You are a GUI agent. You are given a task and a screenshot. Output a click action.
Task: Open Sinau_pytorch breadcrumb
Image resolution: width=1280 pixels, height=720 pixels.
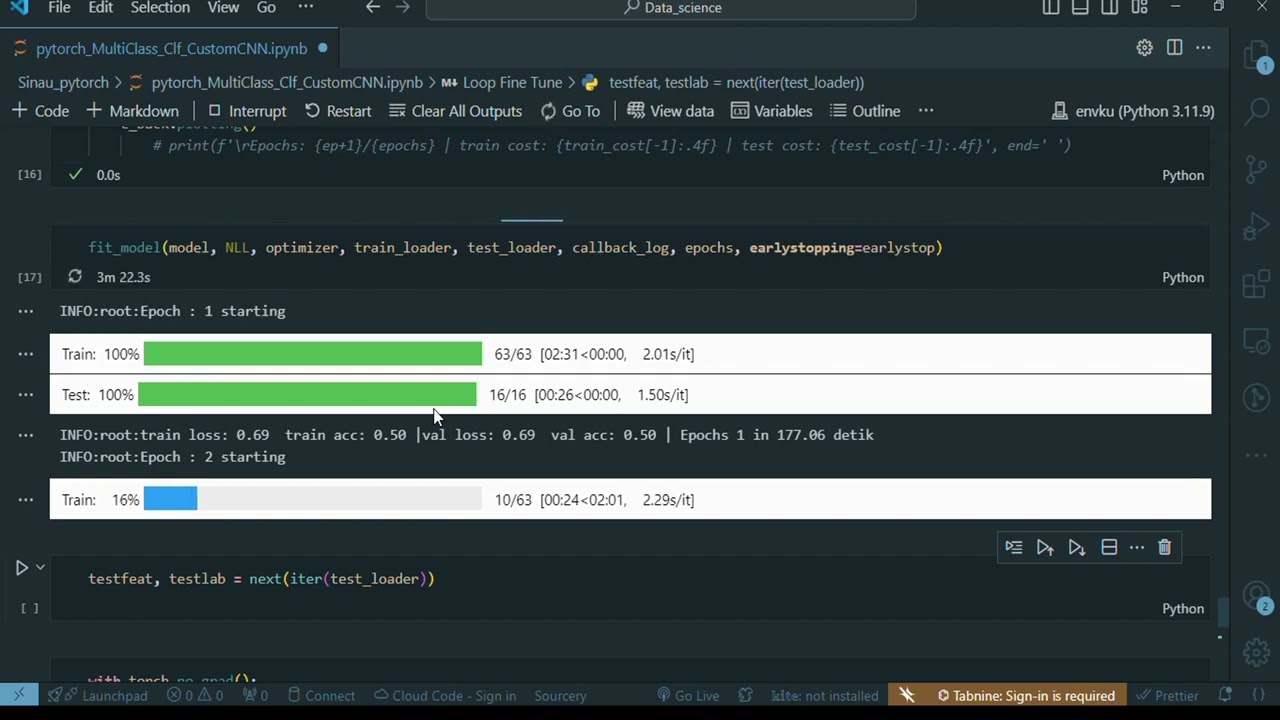pyautogui.click(x=63, y=83)
